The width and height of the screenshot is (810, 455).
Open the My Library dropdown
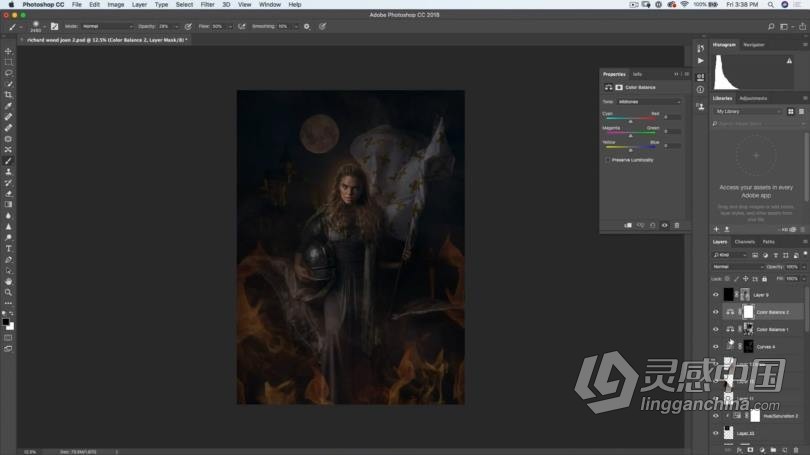tap(747, 112)
